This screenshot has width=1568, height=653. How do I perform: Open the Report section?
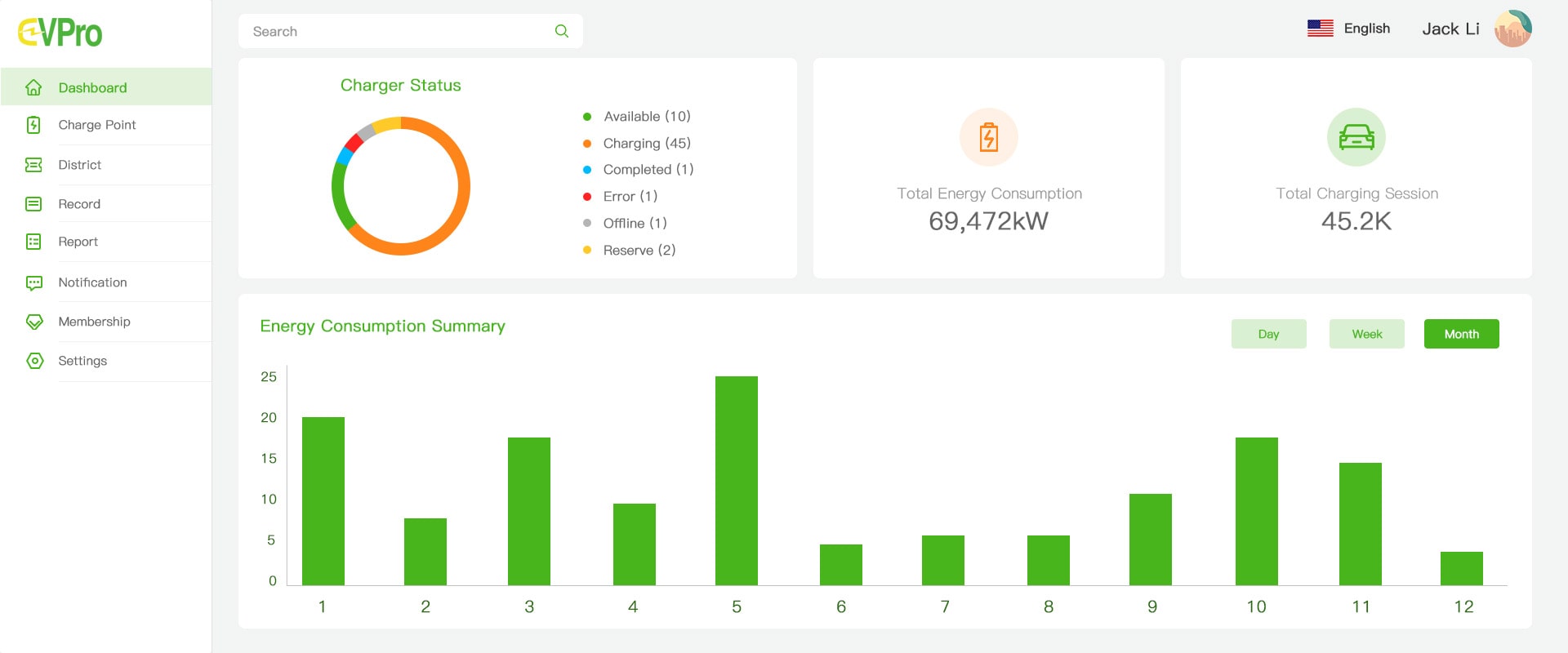[106, 242]
